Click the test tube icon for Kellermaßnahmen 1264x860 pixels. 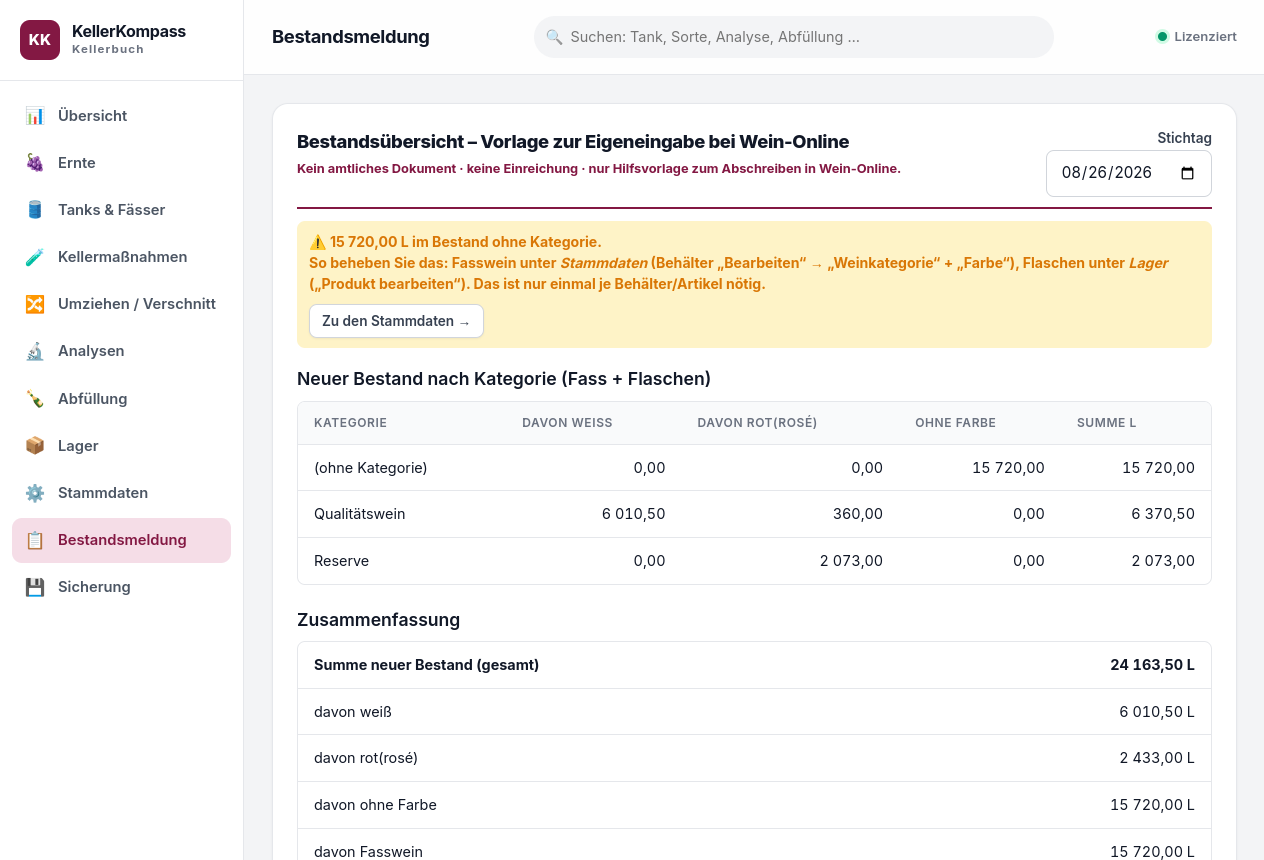point(35,257)
